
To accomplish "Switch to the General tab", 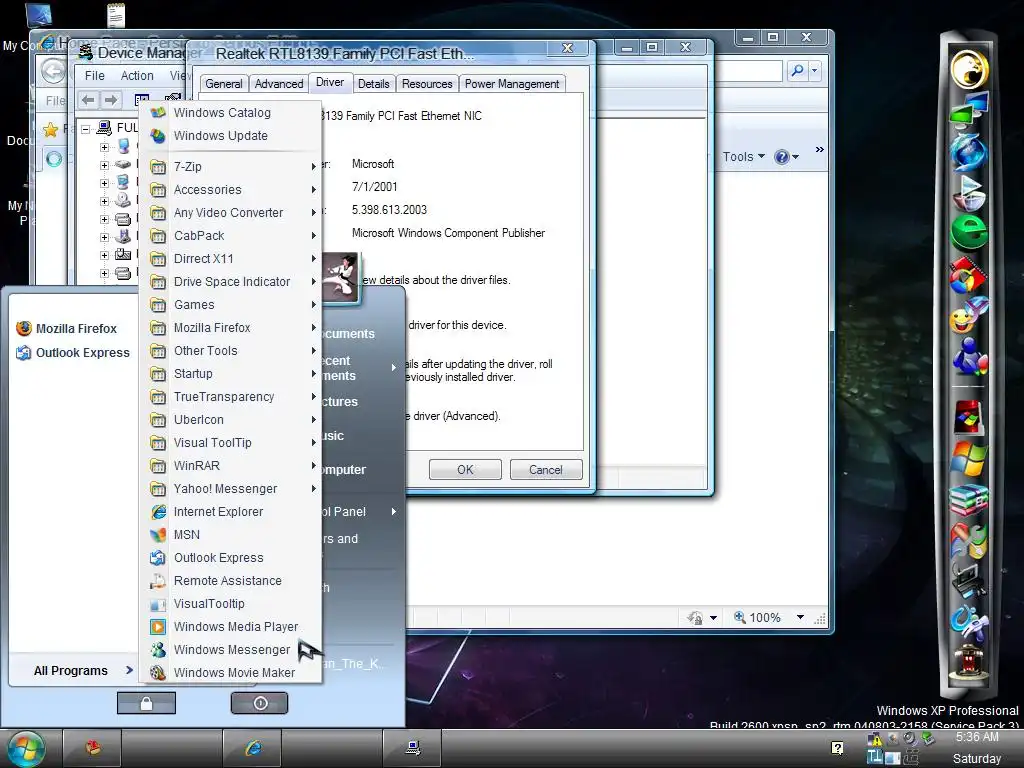I will (x=224, y=84).
